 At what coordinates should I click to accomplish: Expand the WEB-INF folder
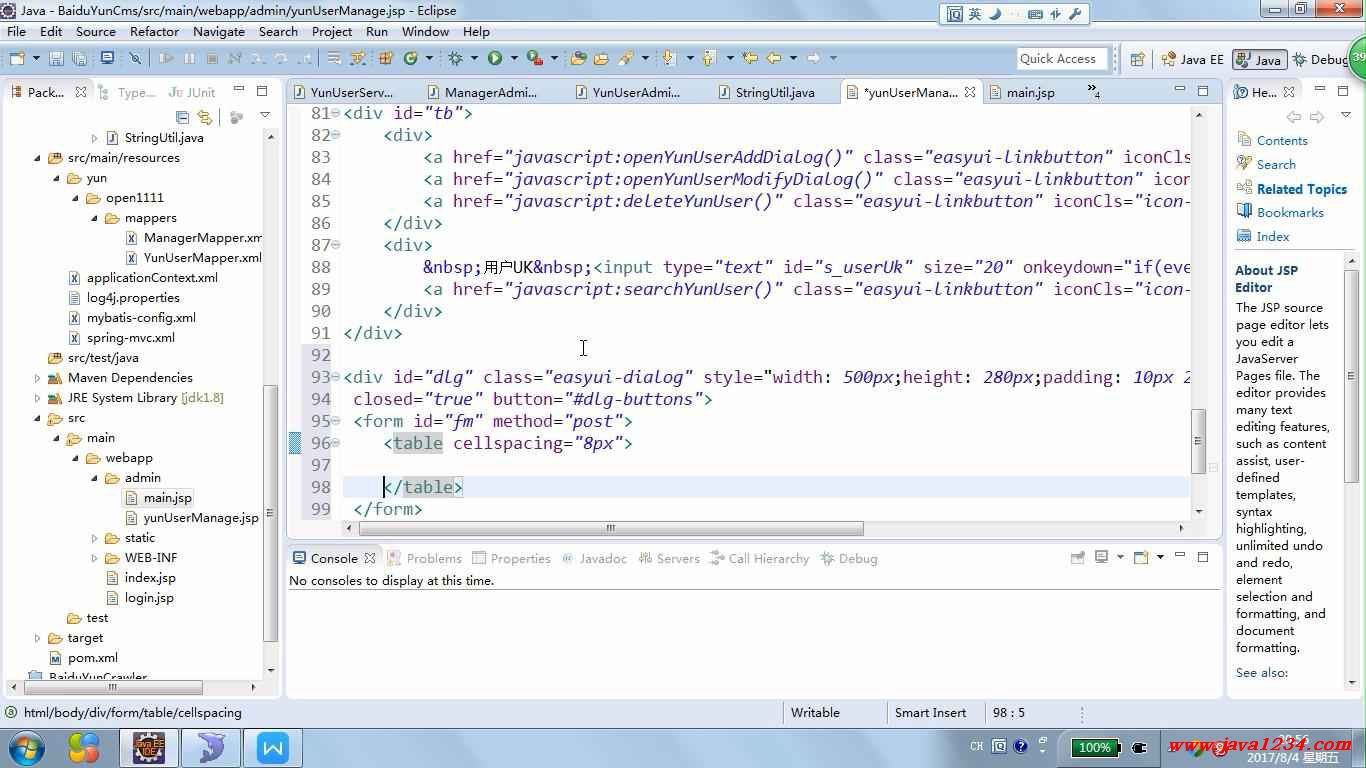tap(94, 558)
